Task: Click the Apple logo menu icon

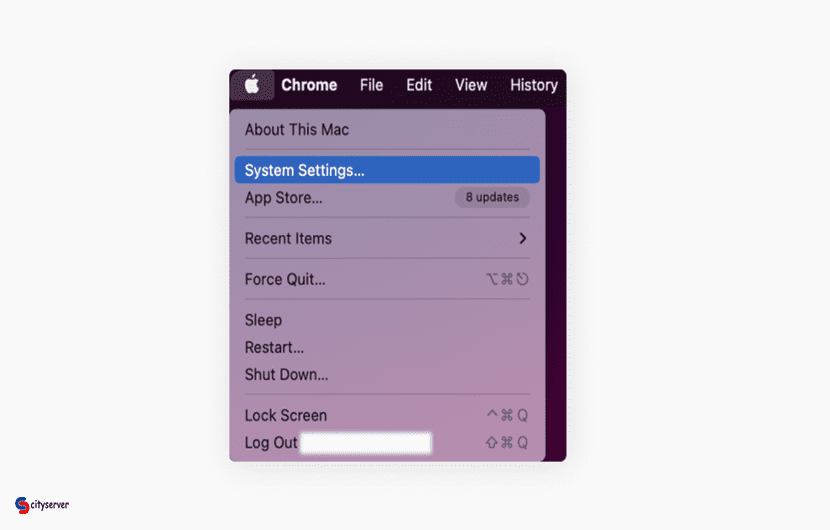Action: coord(252,85)
